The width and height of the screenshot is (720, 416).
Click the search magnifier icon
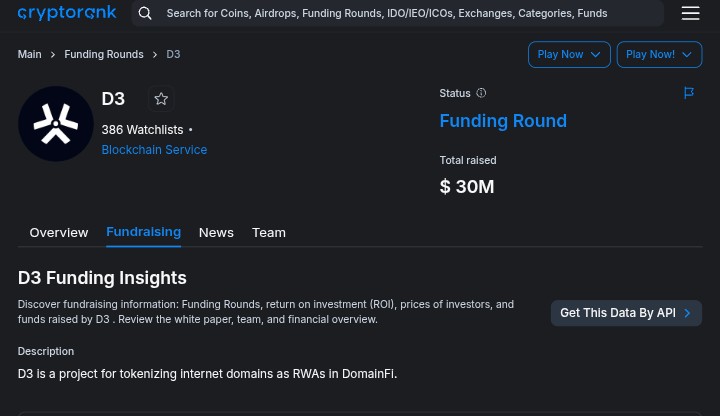coord(145,13)
